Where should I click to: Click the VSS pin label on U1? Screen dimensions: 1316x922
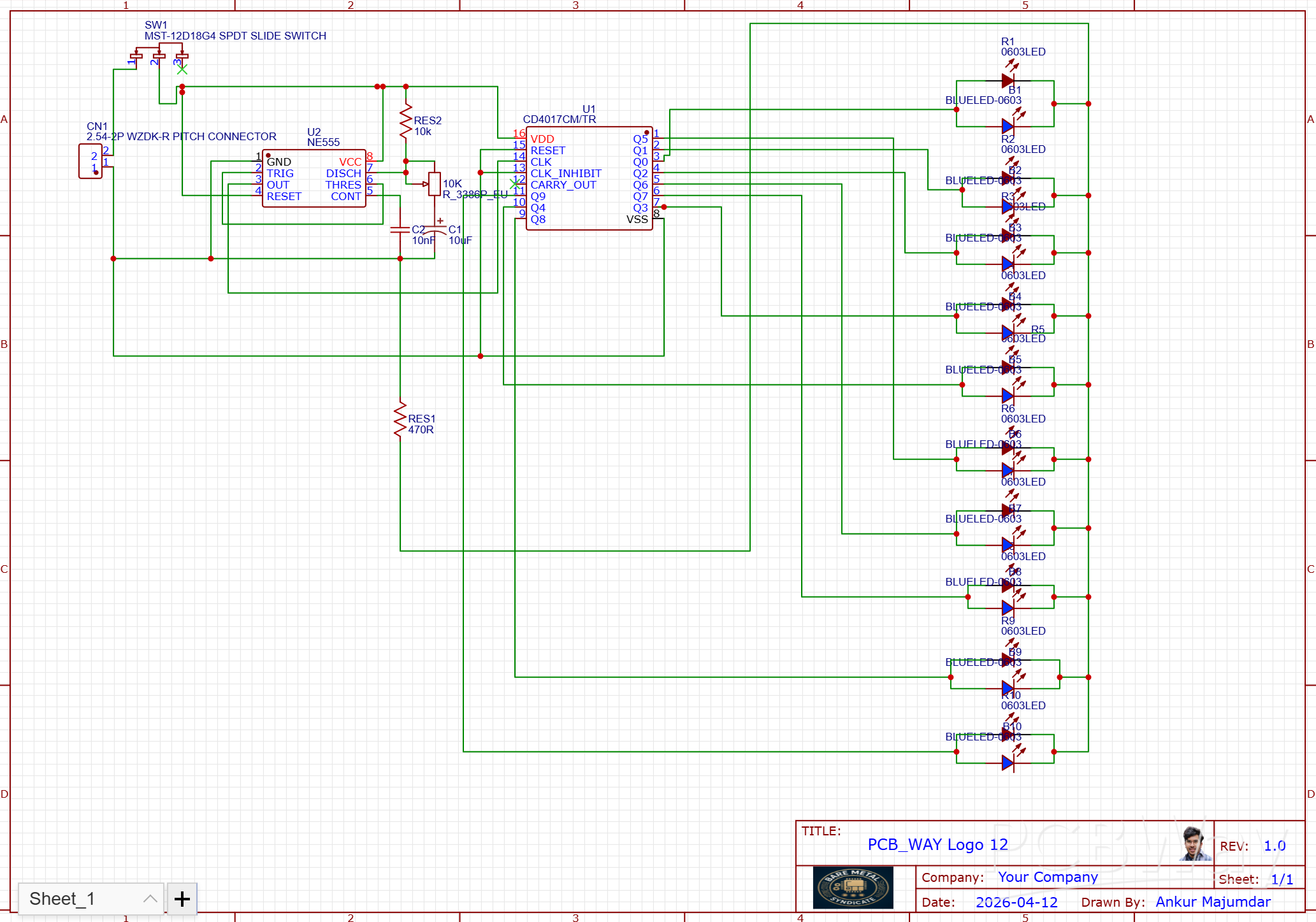[x=637, y=219]
